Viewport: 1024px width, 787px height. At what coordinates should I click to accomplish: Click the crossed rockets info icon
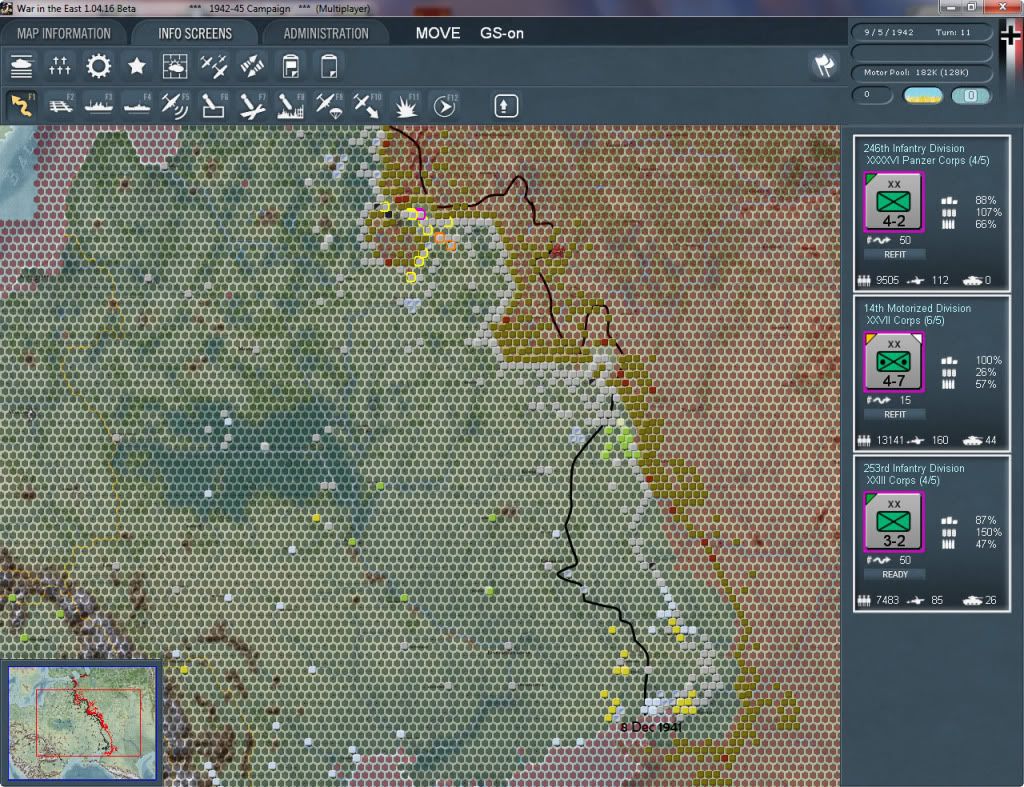point(252,67)
